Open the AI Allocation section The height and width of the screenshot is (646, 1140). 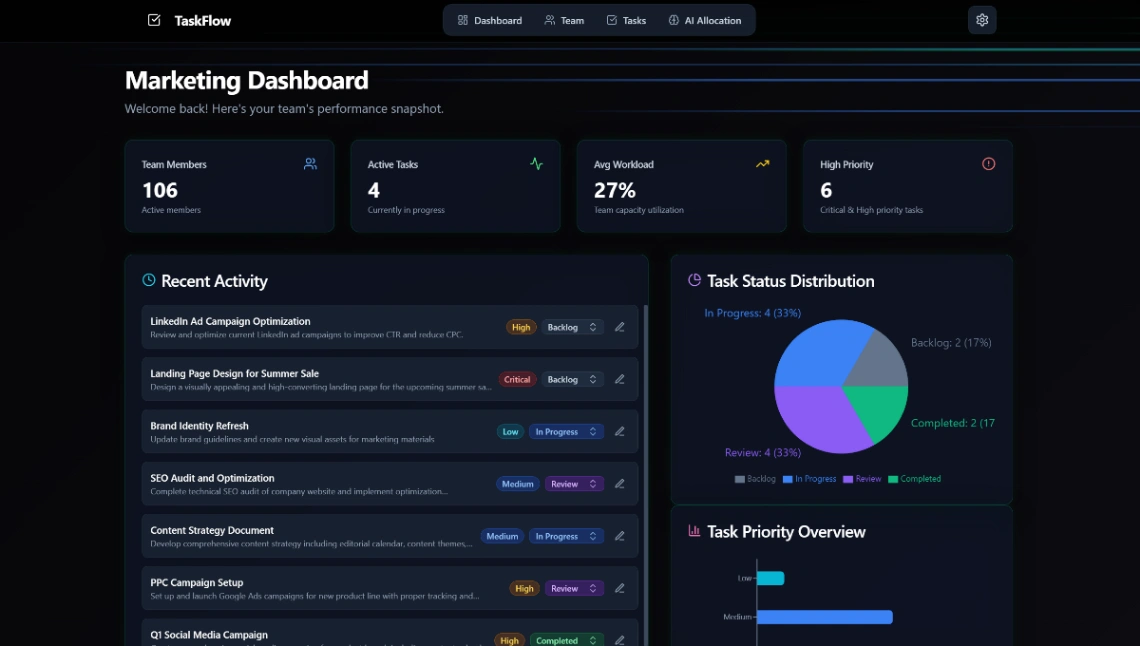(706, 19)
